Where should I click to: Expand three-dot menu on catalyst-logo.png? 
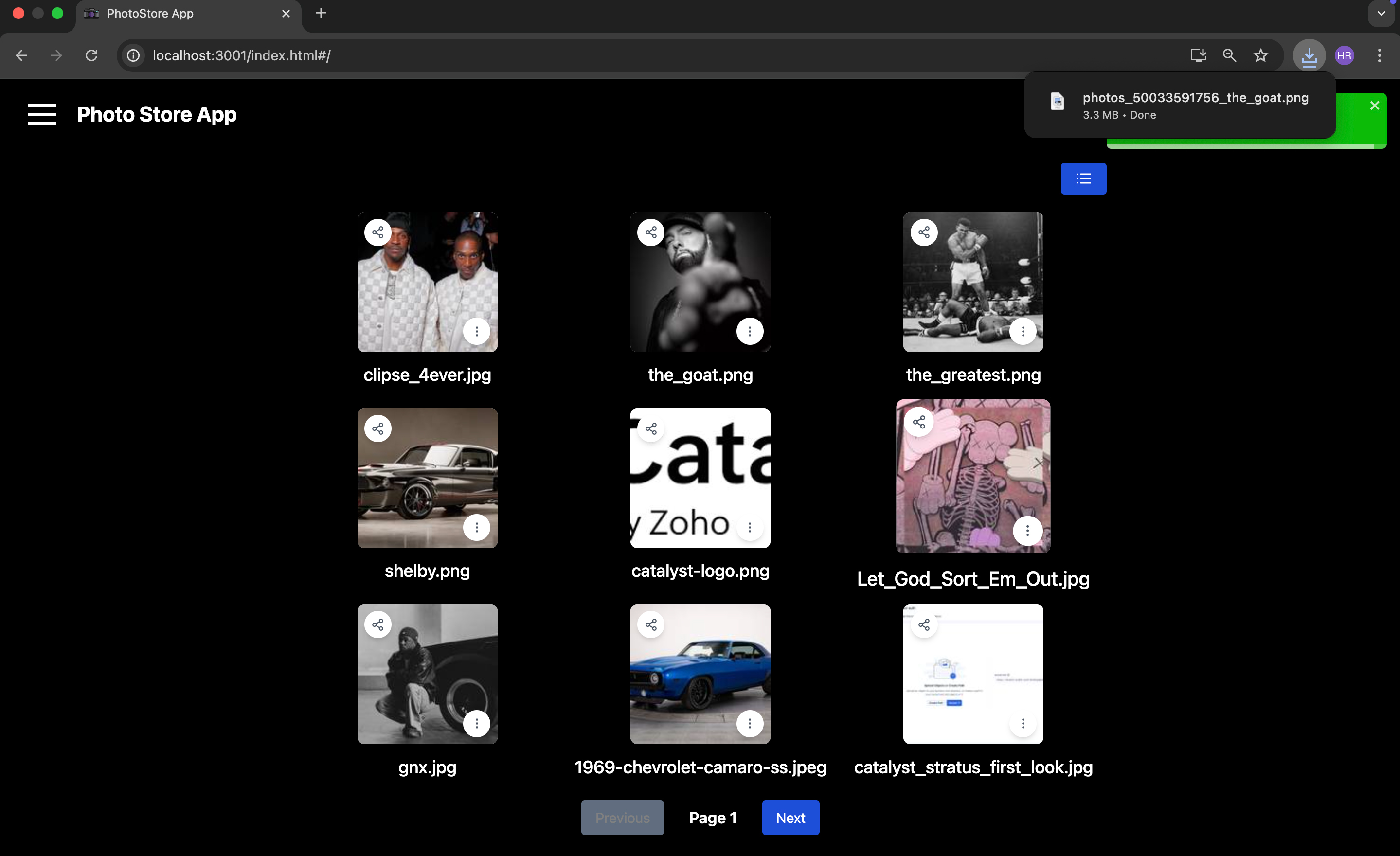pos(750,527)
